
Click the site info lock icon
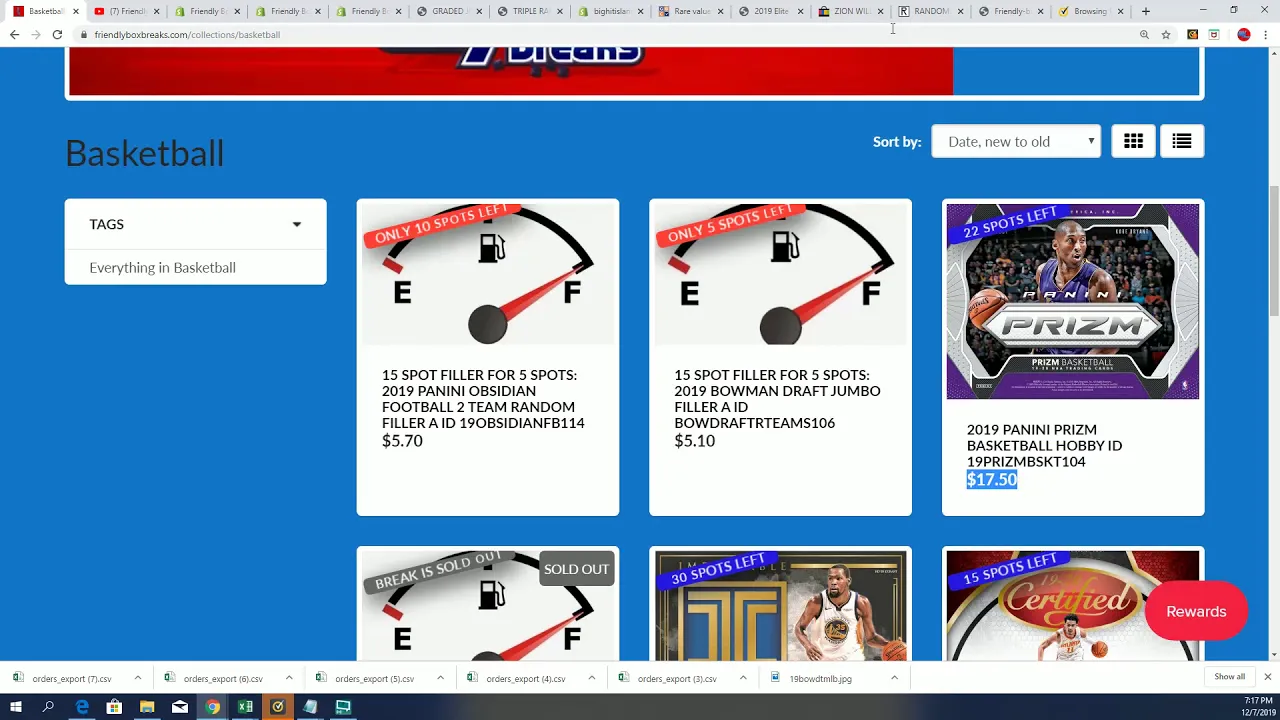tap(85, 34)
